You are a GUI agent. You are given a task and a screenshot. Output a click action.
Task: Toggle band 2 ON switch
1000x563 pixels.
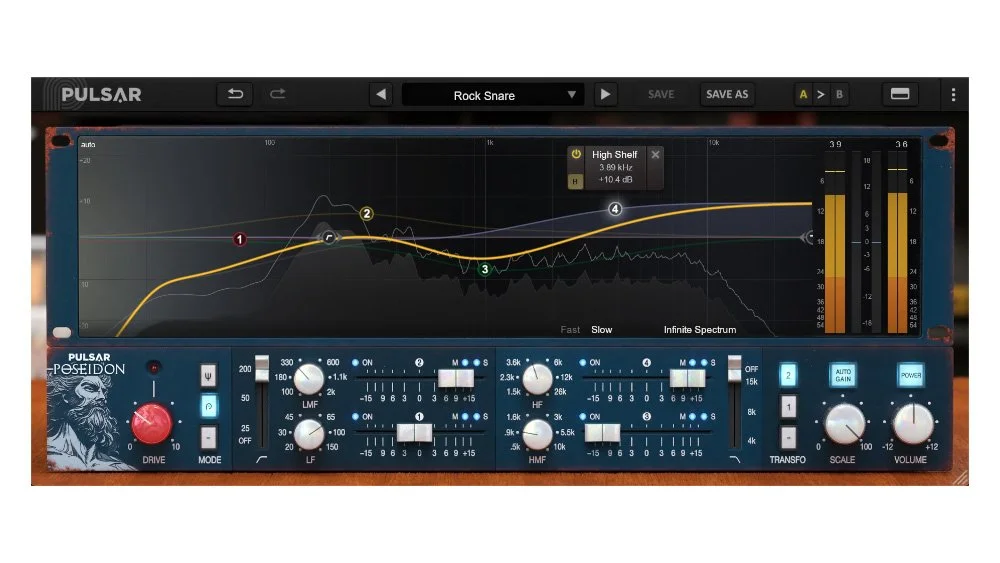(x=356, y=362)
